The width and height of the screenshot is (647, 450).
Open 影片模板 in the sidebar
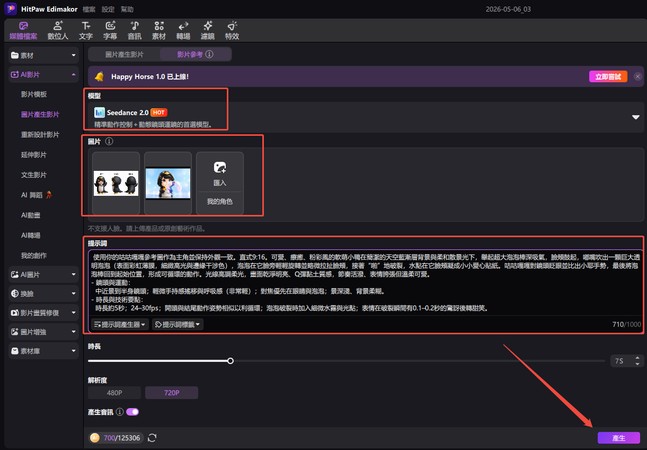[x=34, y=94]
